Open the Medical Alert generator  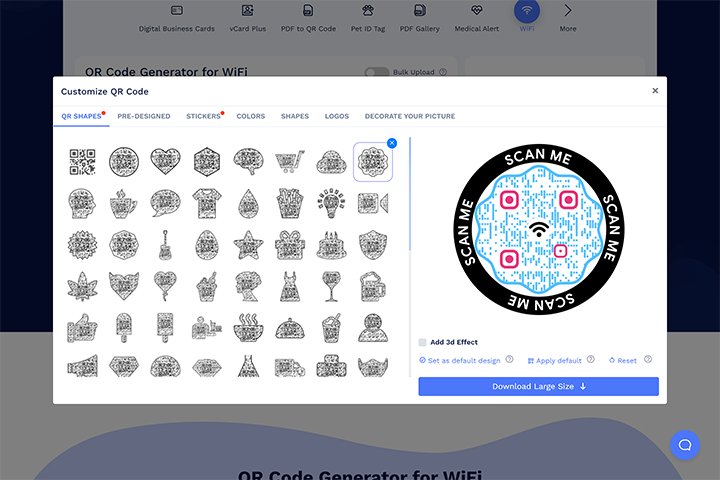(x=477, y=18)
